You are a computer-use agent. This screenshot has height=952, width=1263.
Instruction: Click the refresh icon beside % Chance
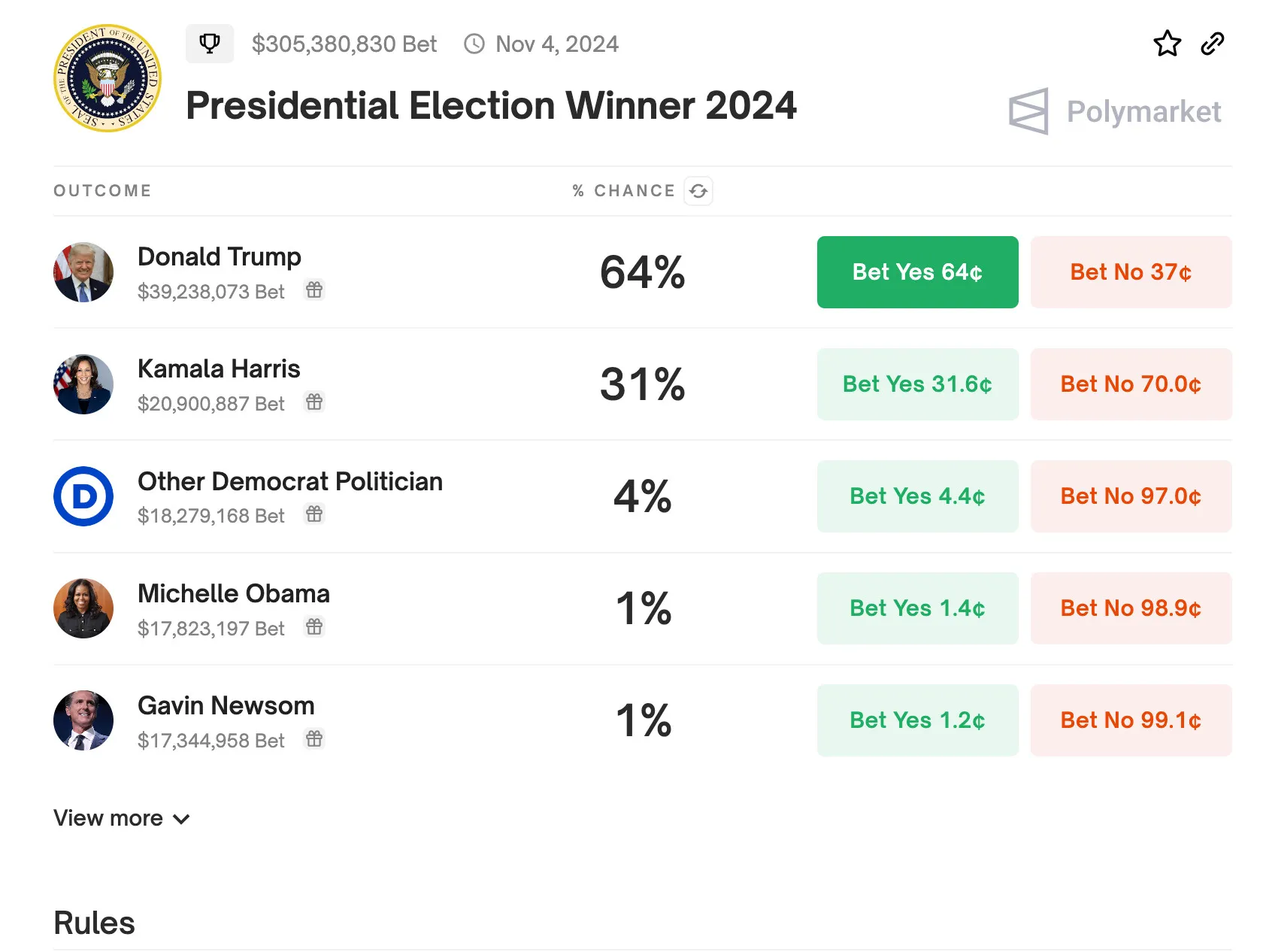click(x=698, y=191)
